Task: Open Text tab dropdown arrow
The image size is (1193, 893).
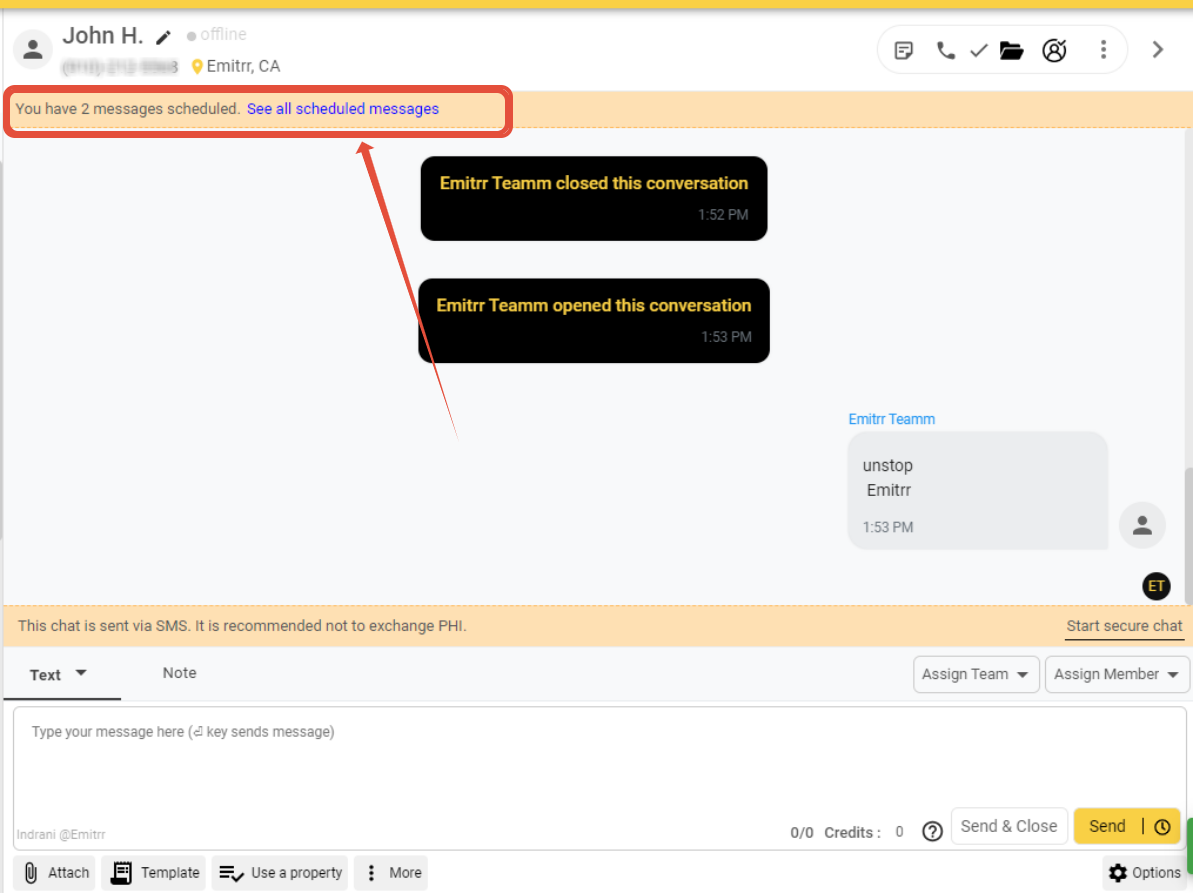Action: pos(81,673)
